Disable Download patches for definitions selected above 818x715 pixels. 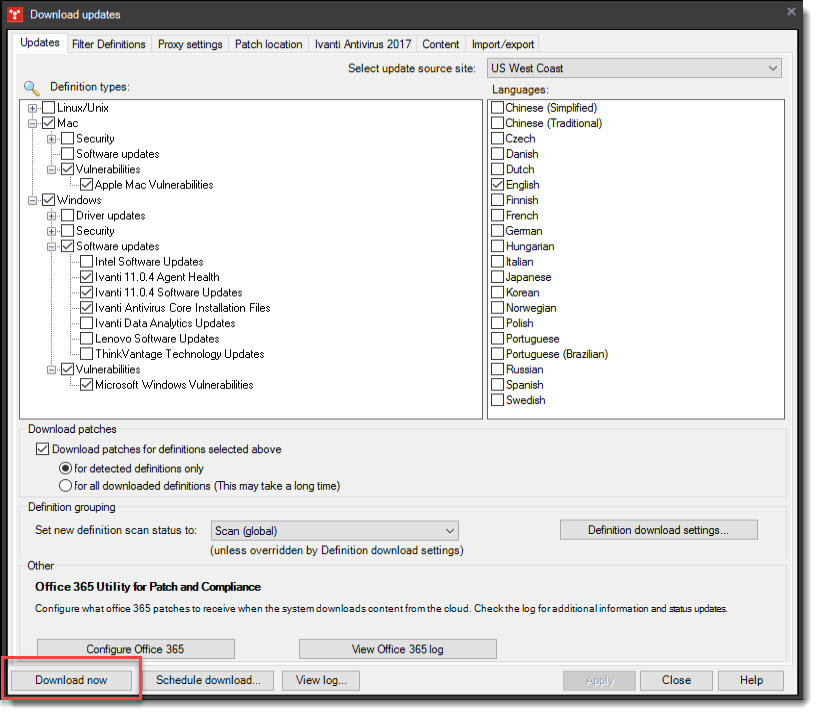(42, 448)
